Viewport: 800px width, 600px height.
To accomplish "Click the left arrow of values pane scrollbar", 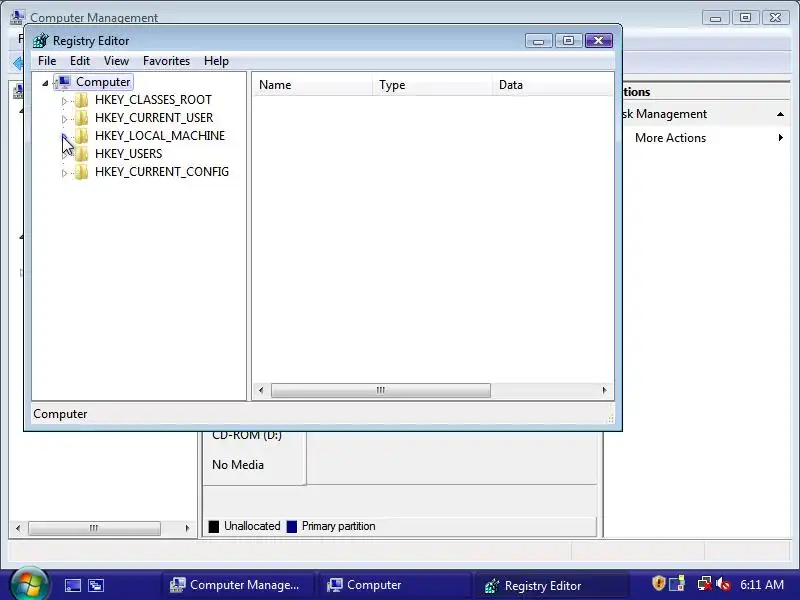I will pyautogui.click(x=261, y=390).
